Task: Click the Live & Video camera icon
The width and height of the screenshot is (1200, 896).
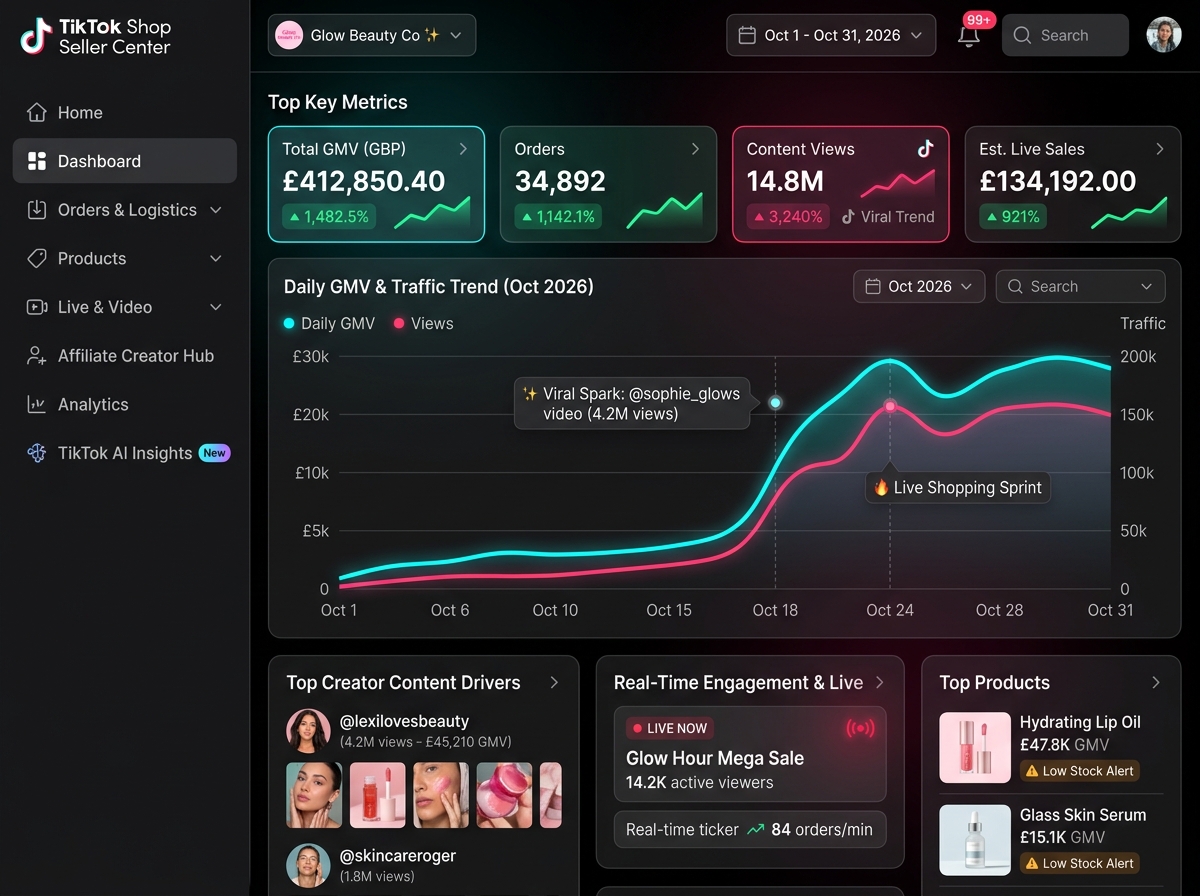Action: tap(37, 307)
